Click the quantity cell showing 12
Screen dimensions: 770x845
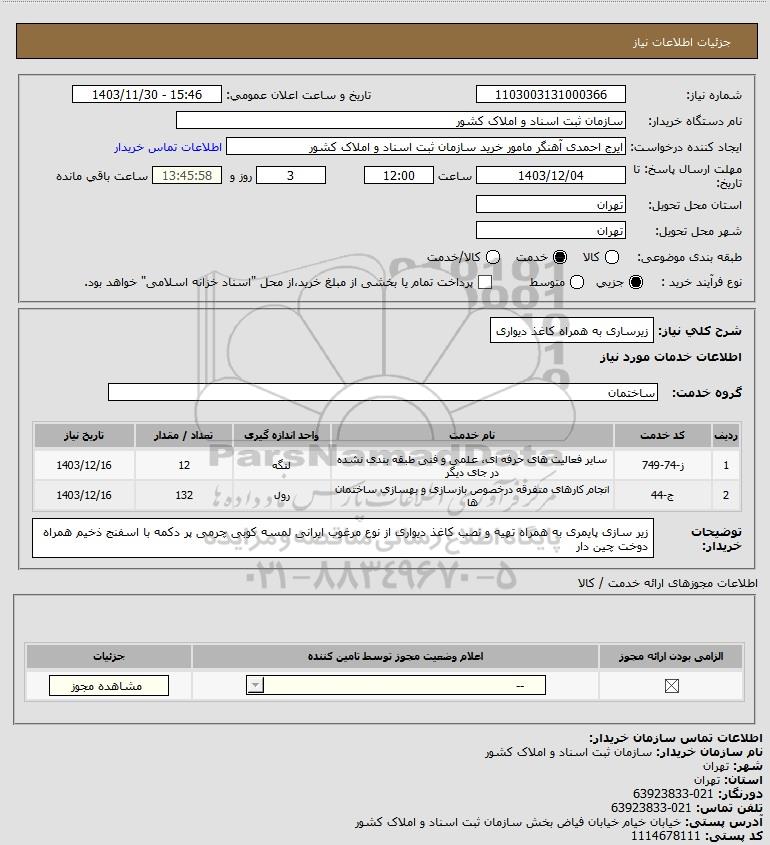[x=184, y=465]
